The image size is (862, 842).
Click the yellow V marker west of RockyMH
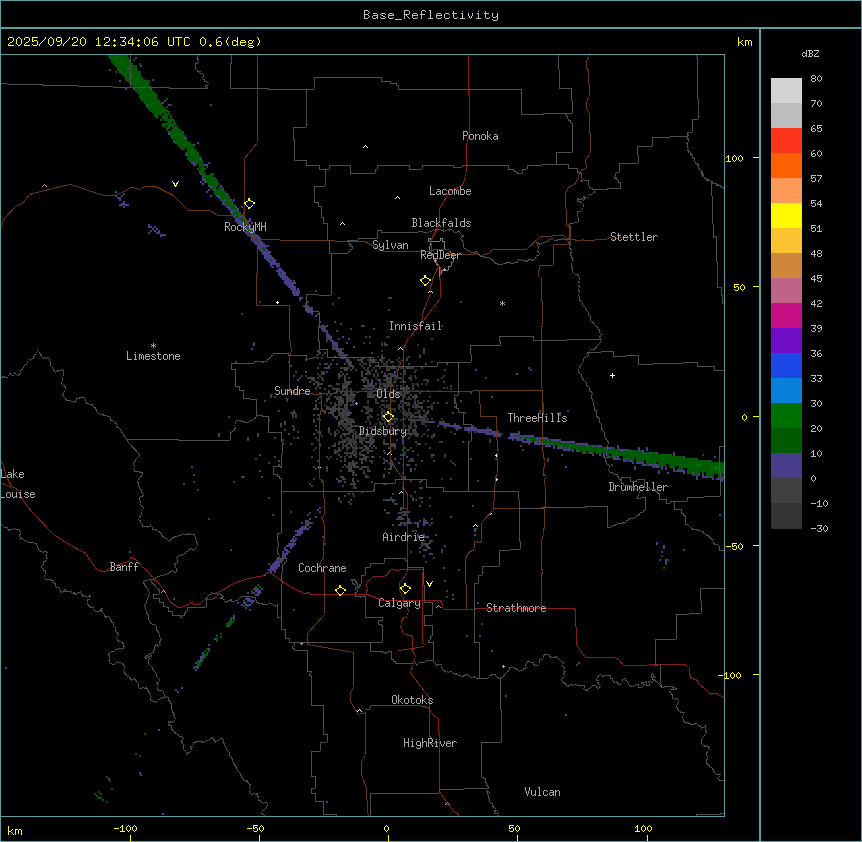[x=176, y=184]
